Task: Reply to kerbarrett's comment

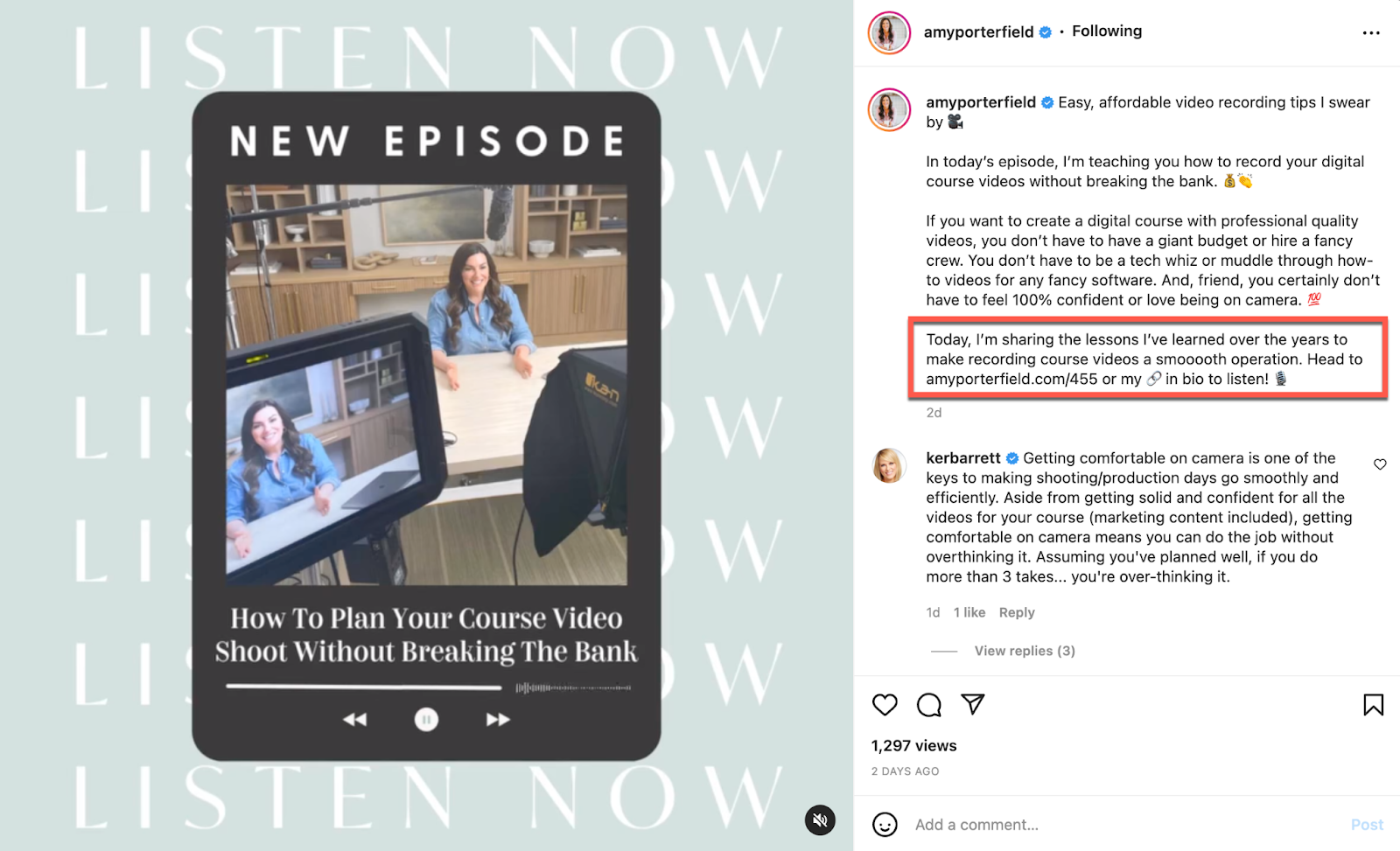Action: coord(1017,612)
